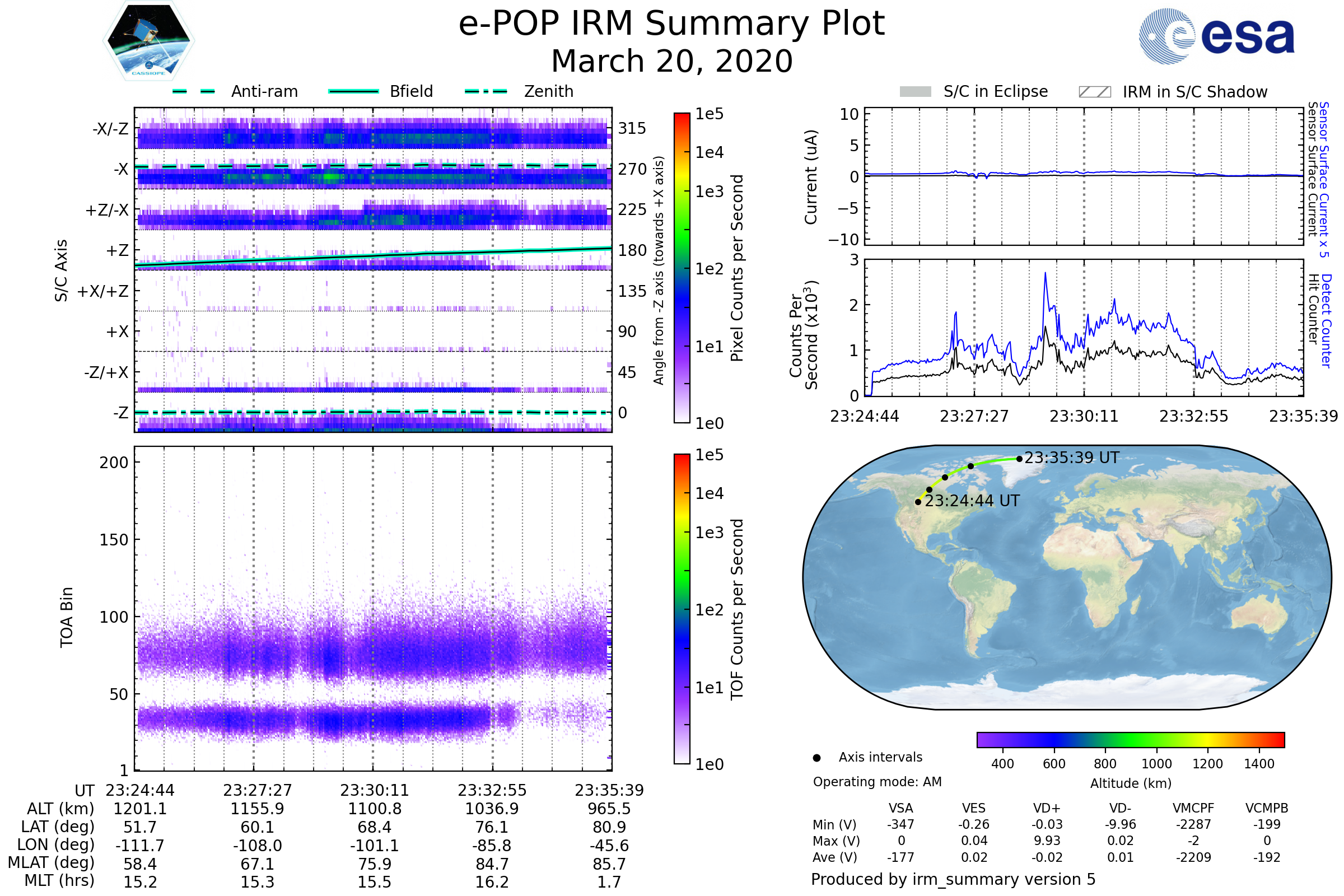Click the Pixel Counts per Second colorbar
Screen dimensions: 1344x896
[682, 268]
